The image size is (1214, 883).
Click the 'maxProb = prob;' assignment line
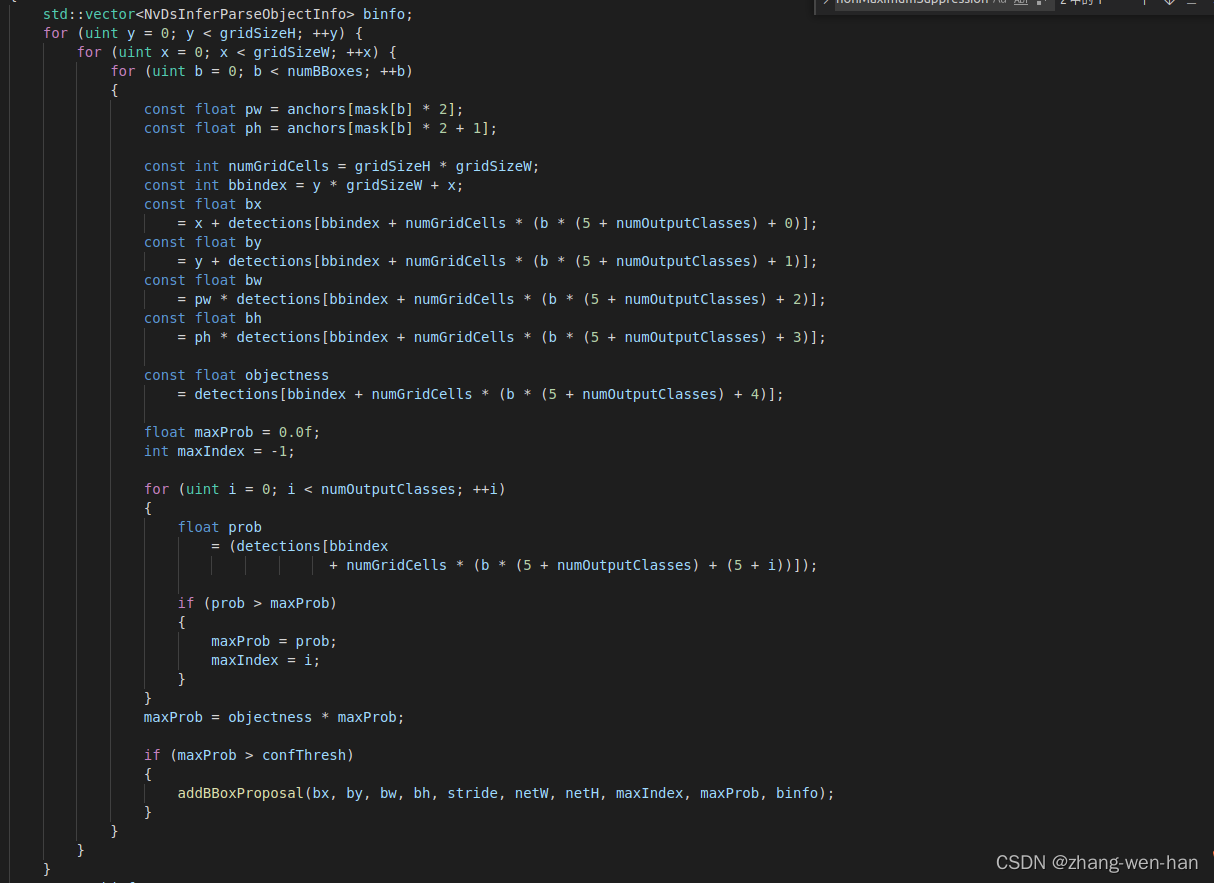point(274,641)
